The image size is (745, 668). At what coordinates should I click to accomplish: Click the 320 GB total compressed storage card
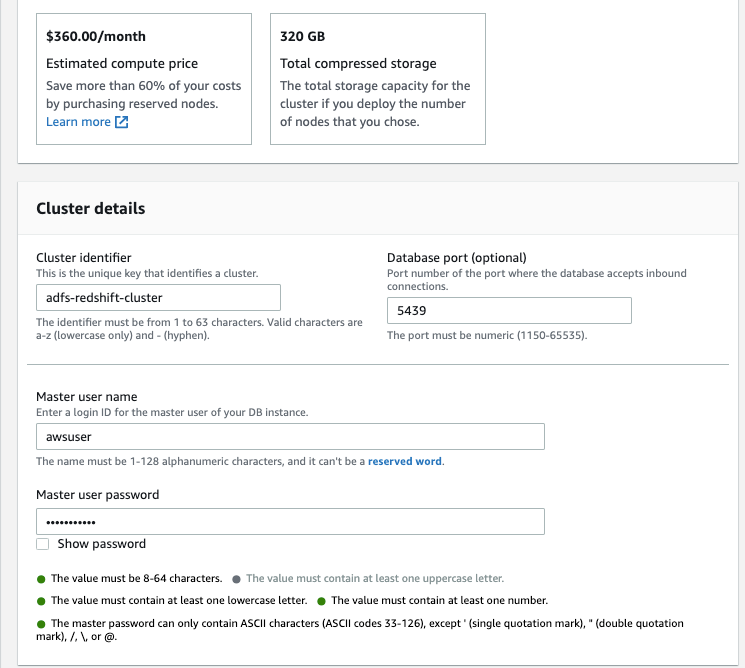378,79
